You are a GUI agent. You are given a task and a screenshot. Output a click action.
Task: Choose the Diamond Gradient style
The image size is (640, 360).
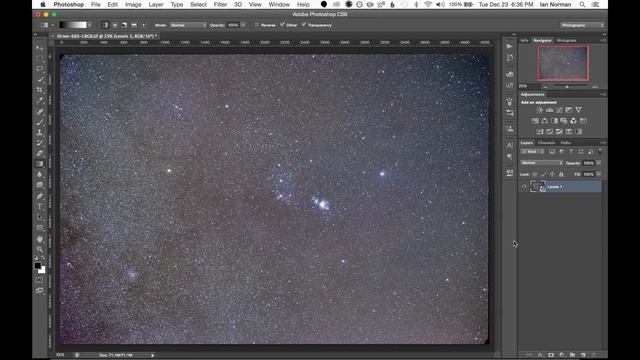click(x=144, y=25)
